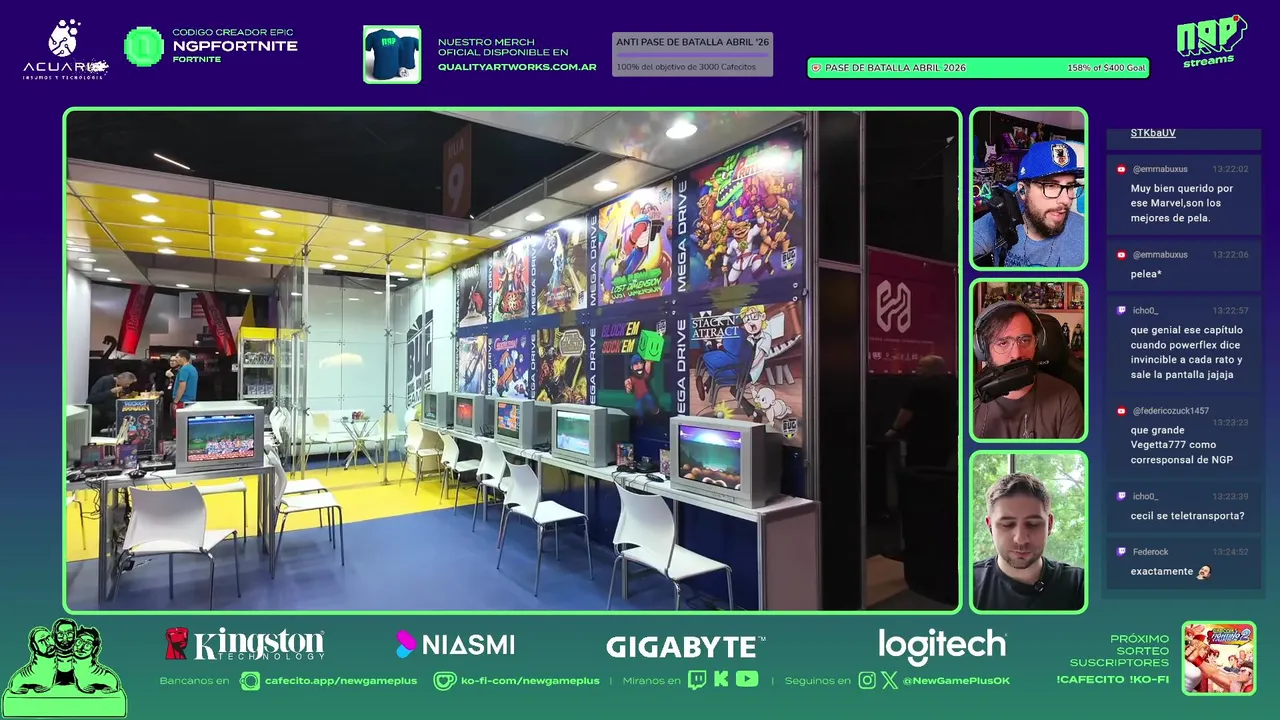
Task: Click the merch t-shirt thumbnail
Action: point(392,54)
